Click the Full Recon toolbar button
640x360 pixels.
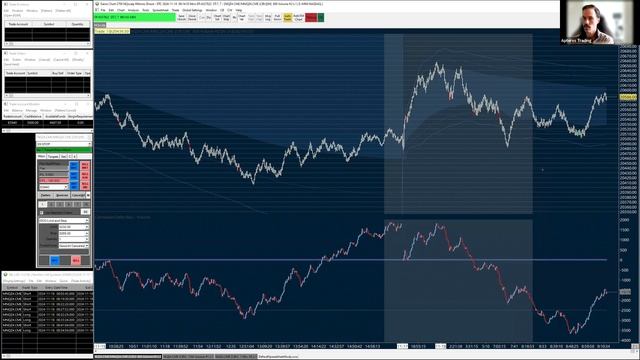click(277, 18)
